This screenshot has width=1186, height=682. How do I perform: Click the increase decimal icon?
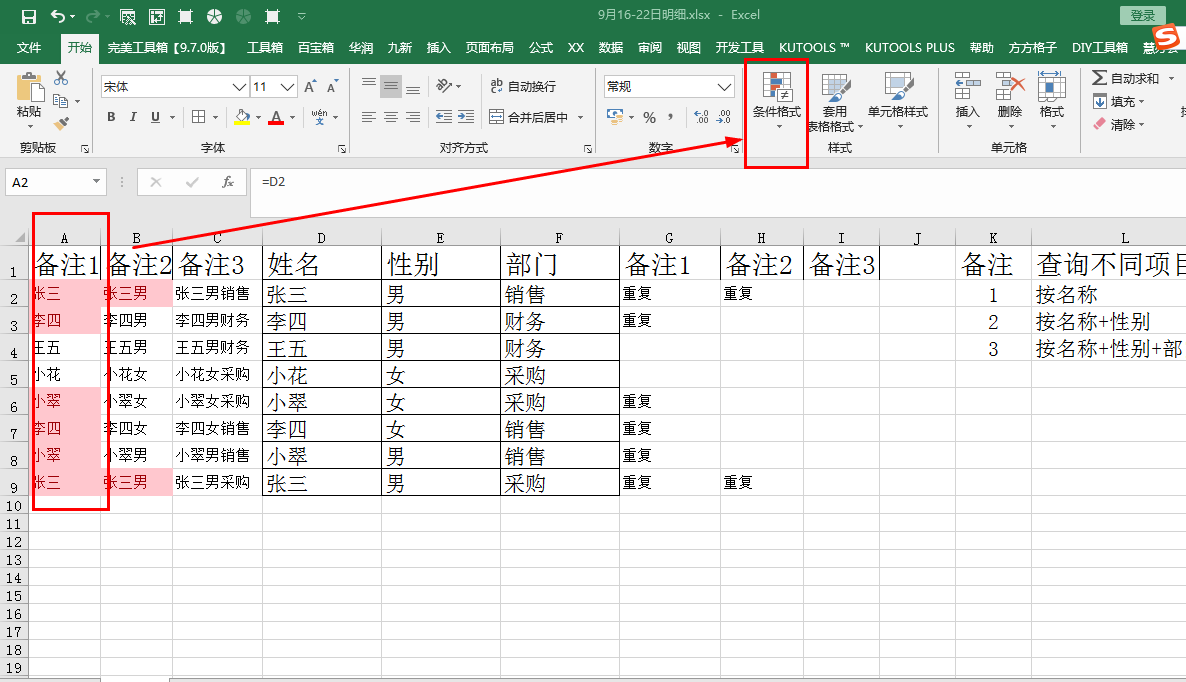point(701,117)
